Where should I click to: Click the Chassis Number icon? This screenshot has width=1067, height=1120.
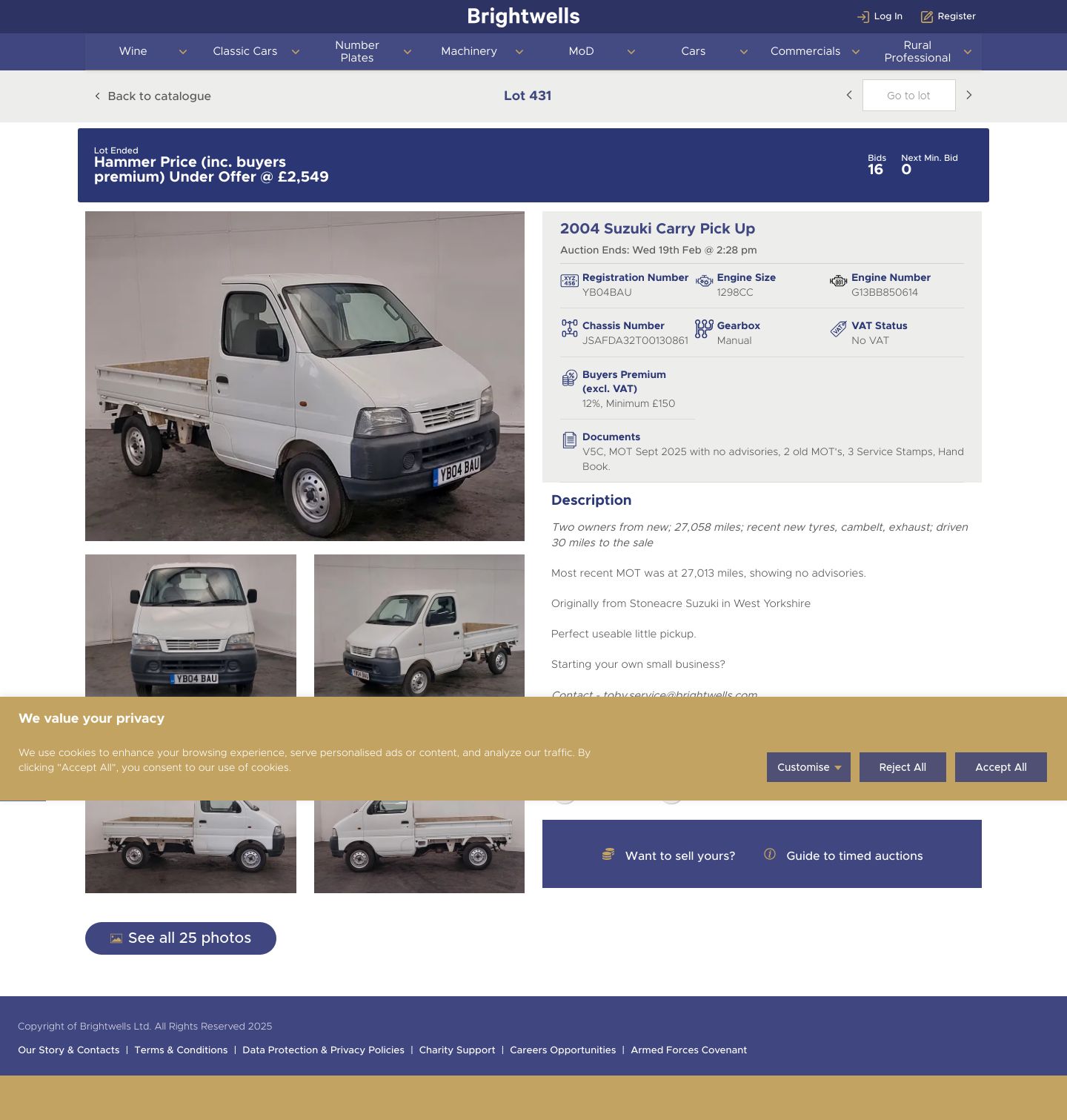569,328
